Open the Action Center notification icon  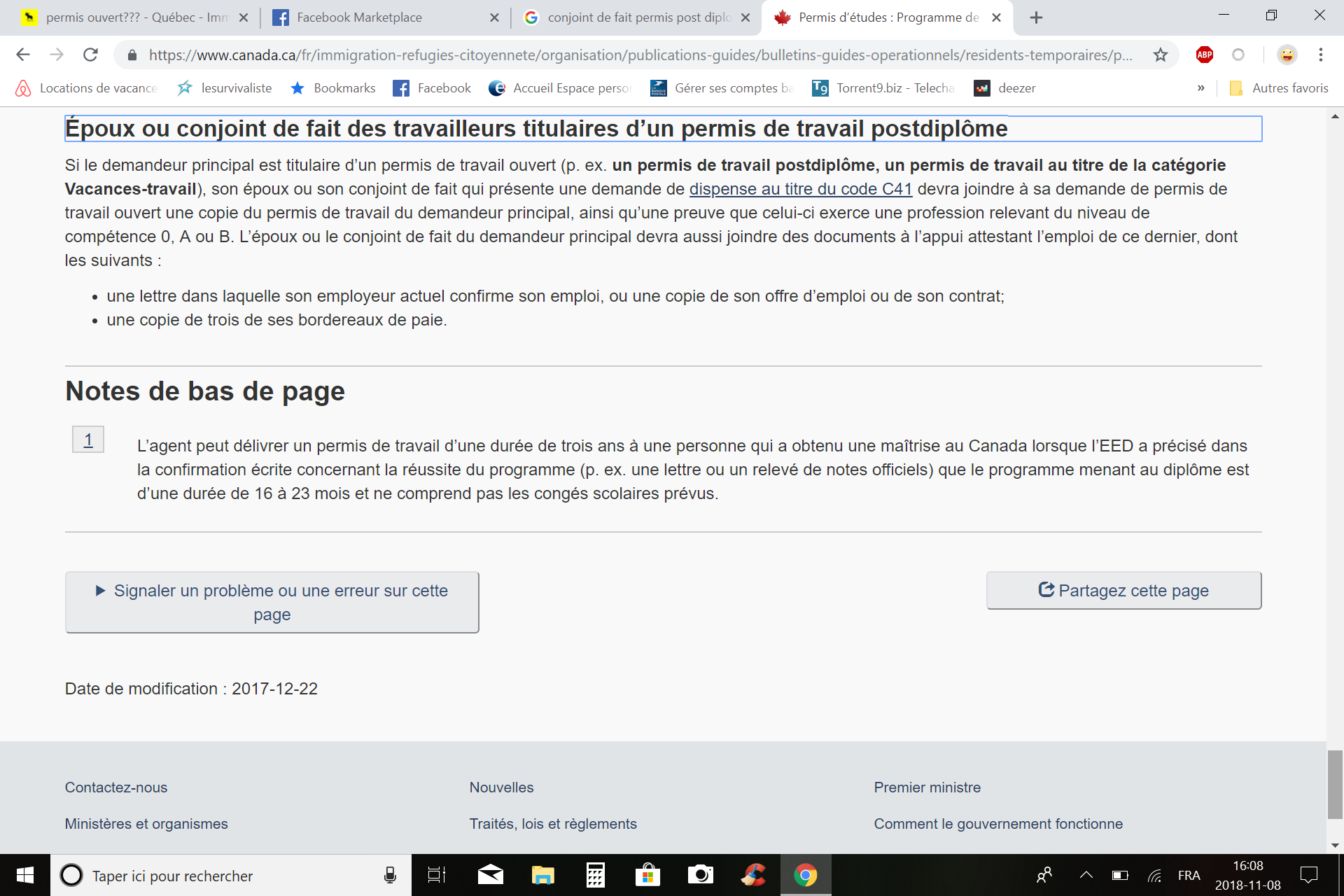(1308, 876)
